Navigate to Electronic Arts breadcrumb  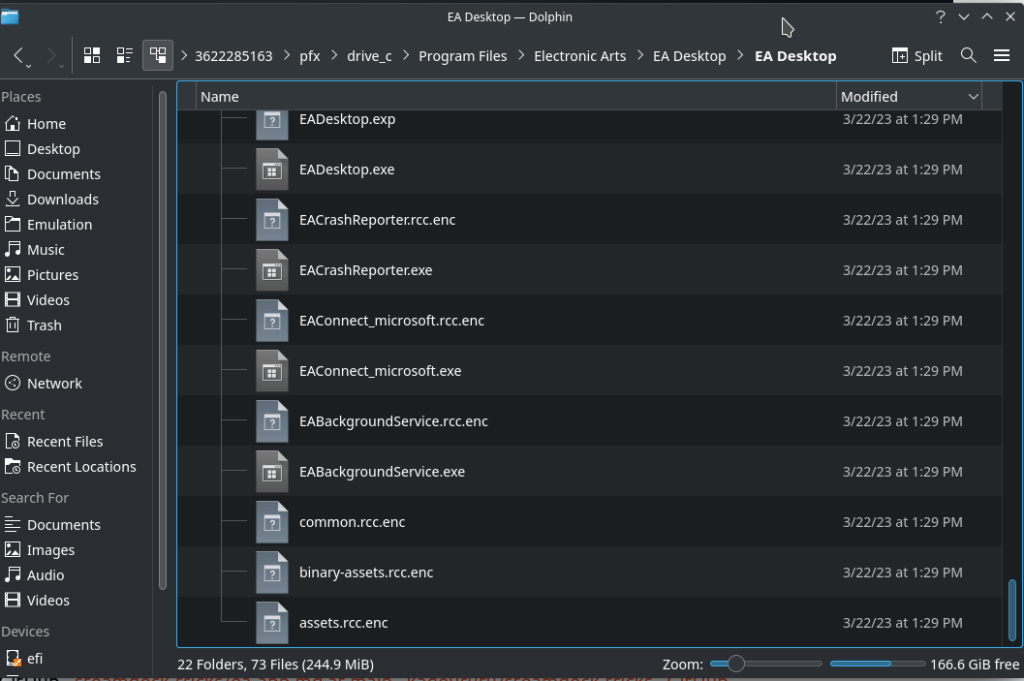coord(580,56)
